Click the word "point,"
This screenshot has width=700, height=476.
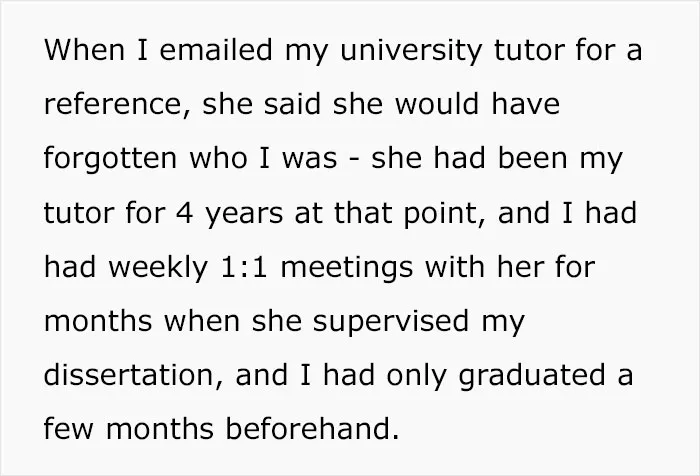tap(444, 215)
